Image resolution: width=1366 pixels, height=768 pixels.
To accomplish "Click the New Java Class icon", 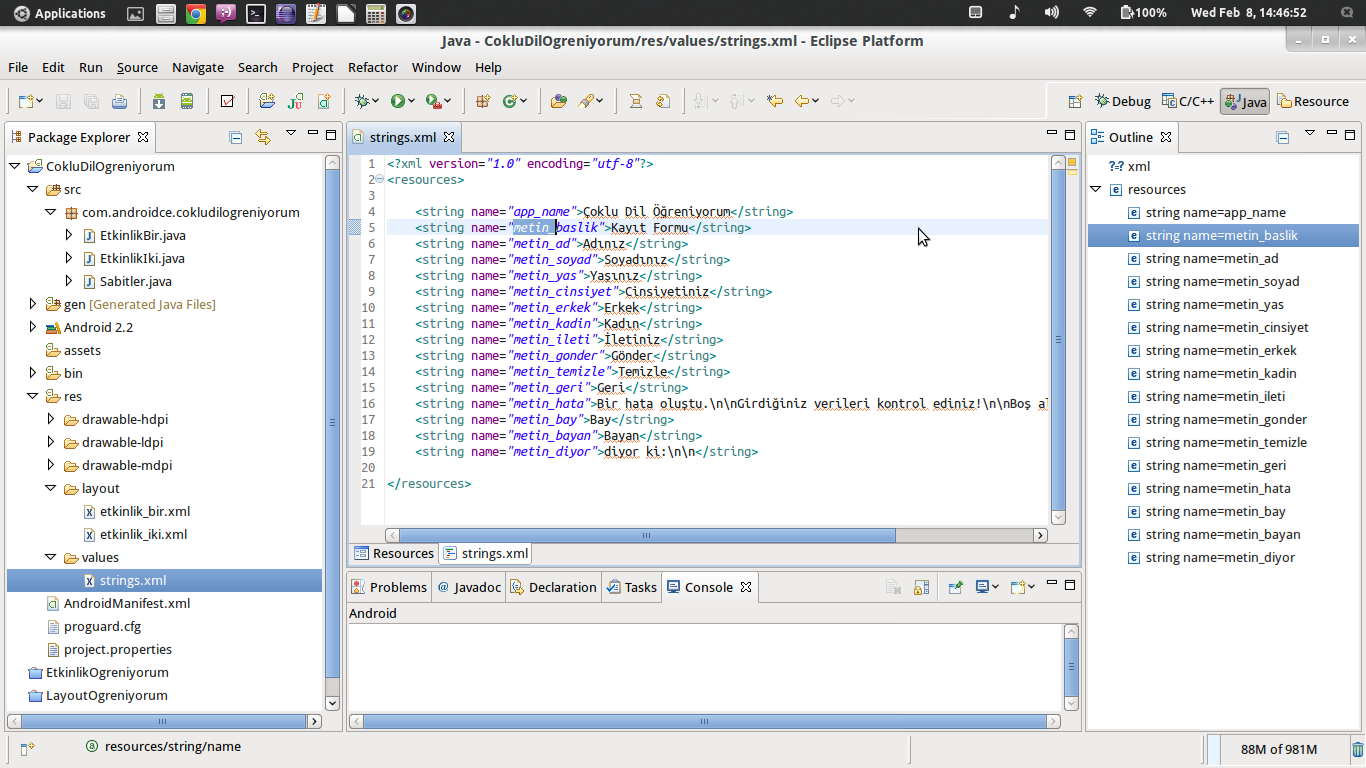I will 510,101.
